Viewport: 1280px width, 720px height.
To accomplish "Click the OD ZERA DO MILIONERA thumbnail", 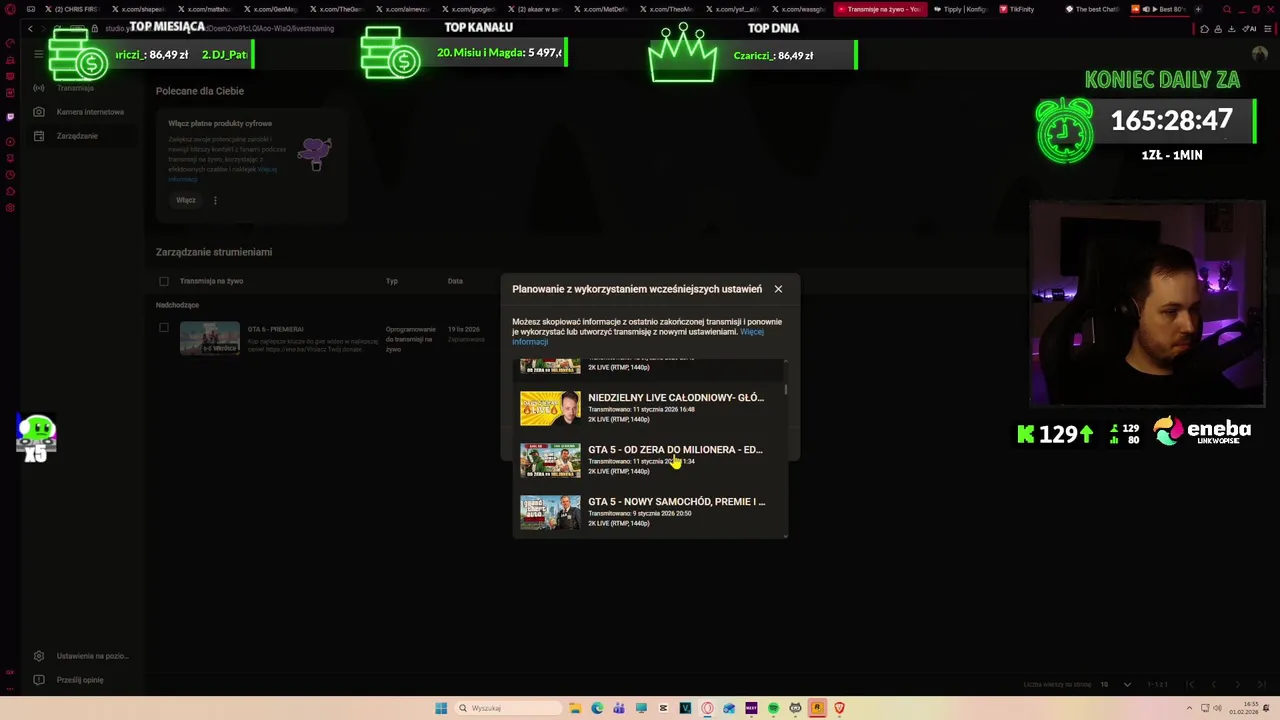I will tap(550, 460).
